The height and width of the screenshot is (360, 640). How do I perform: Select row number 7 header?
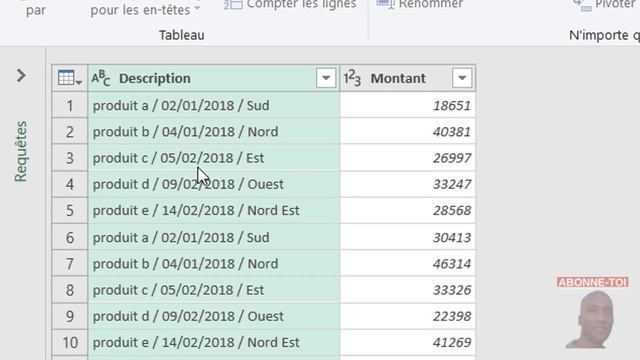(70, 264)
